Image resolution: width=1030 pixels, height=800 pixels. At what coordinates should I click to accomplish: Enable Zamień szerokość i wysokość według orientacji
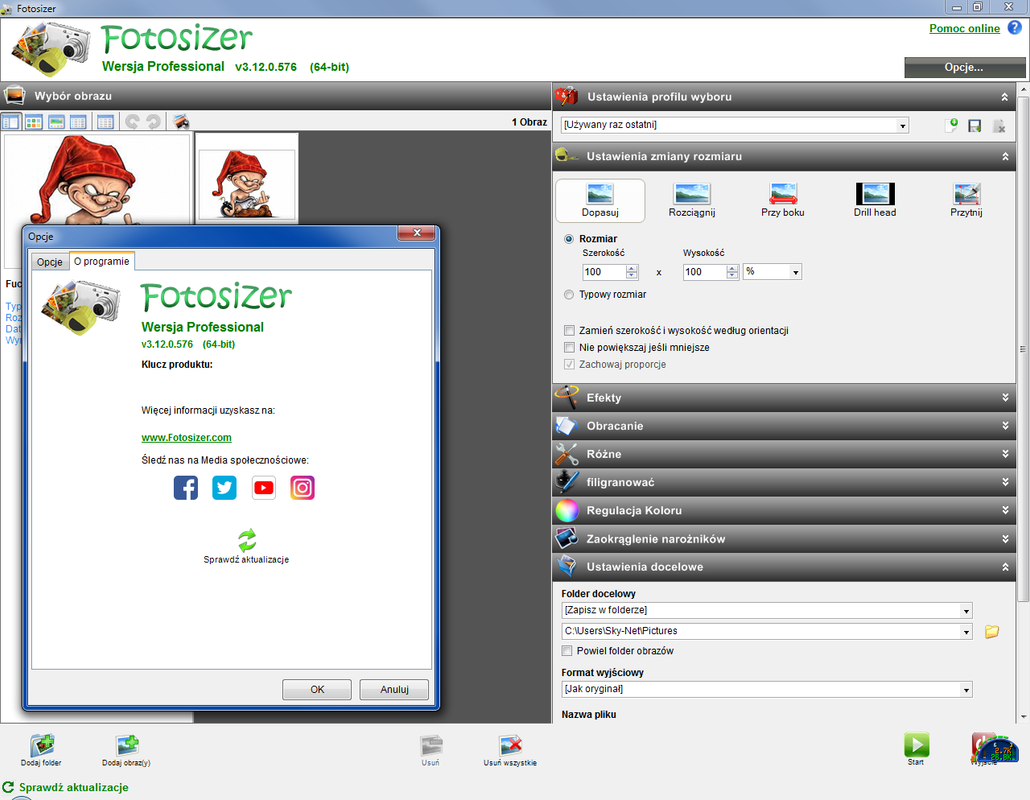click(x=570, y=330)
